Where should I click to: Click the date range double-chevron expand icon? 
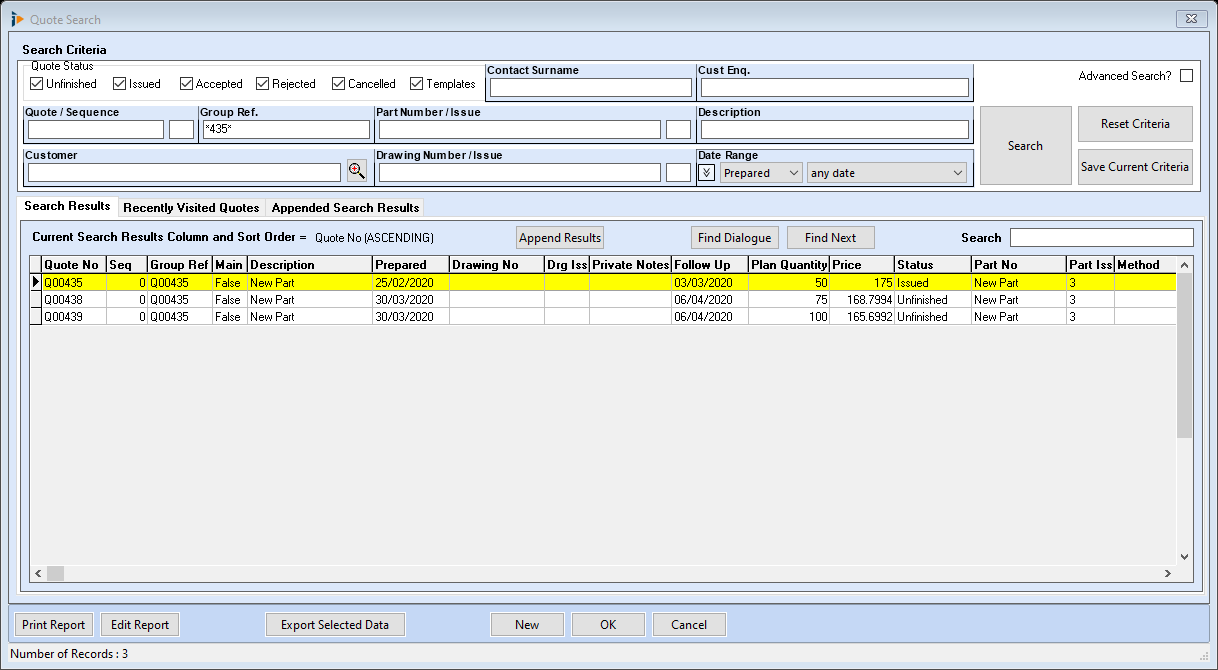point(707,173)
